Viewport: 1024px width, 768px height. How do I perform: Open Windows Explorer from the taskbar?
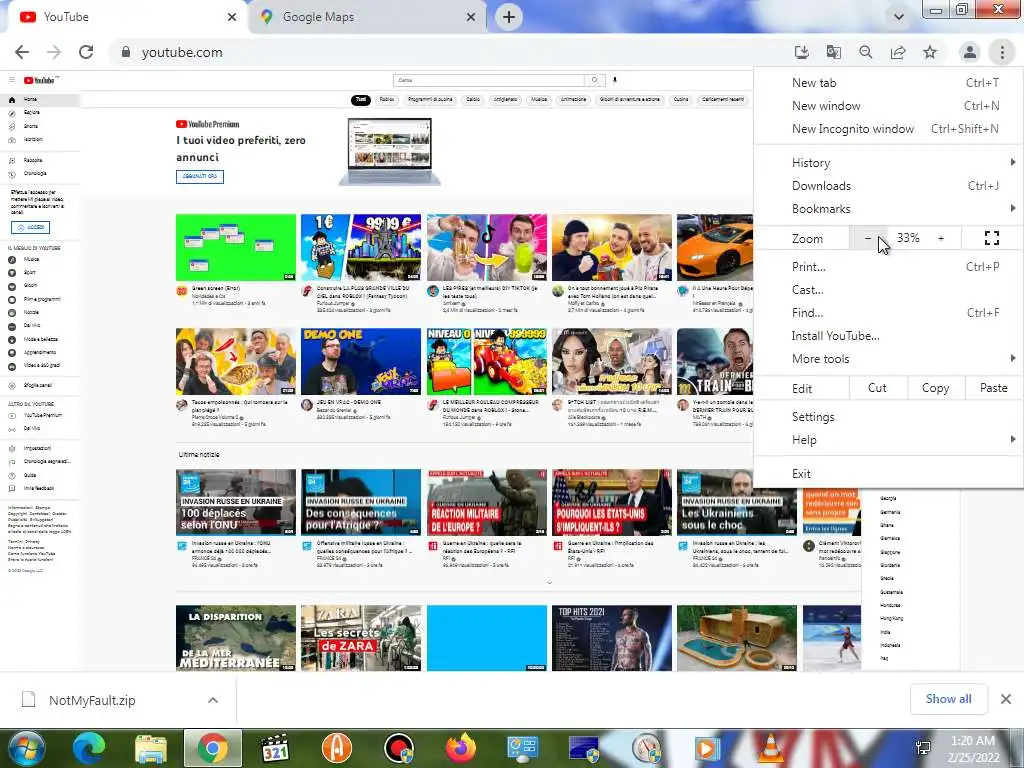pos(151,748)
